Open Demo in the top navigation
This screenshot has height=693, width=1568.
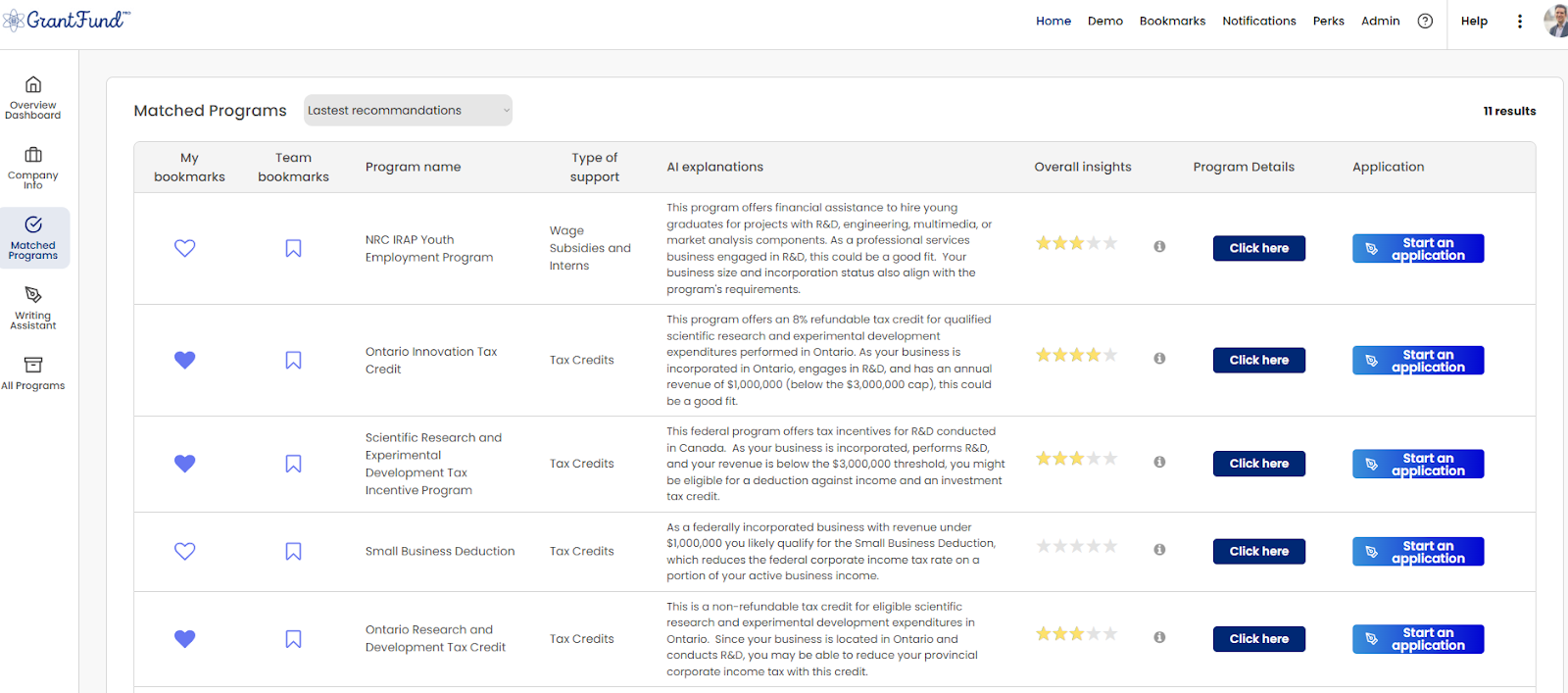pyautogui.click(x=1105, y=21)
